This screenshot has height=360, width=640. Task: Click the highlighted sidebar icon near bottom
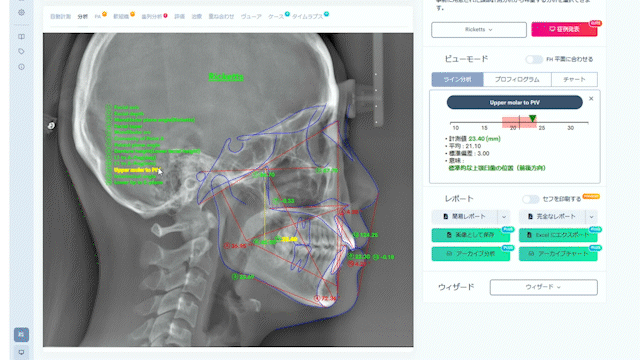pos(21,335)
